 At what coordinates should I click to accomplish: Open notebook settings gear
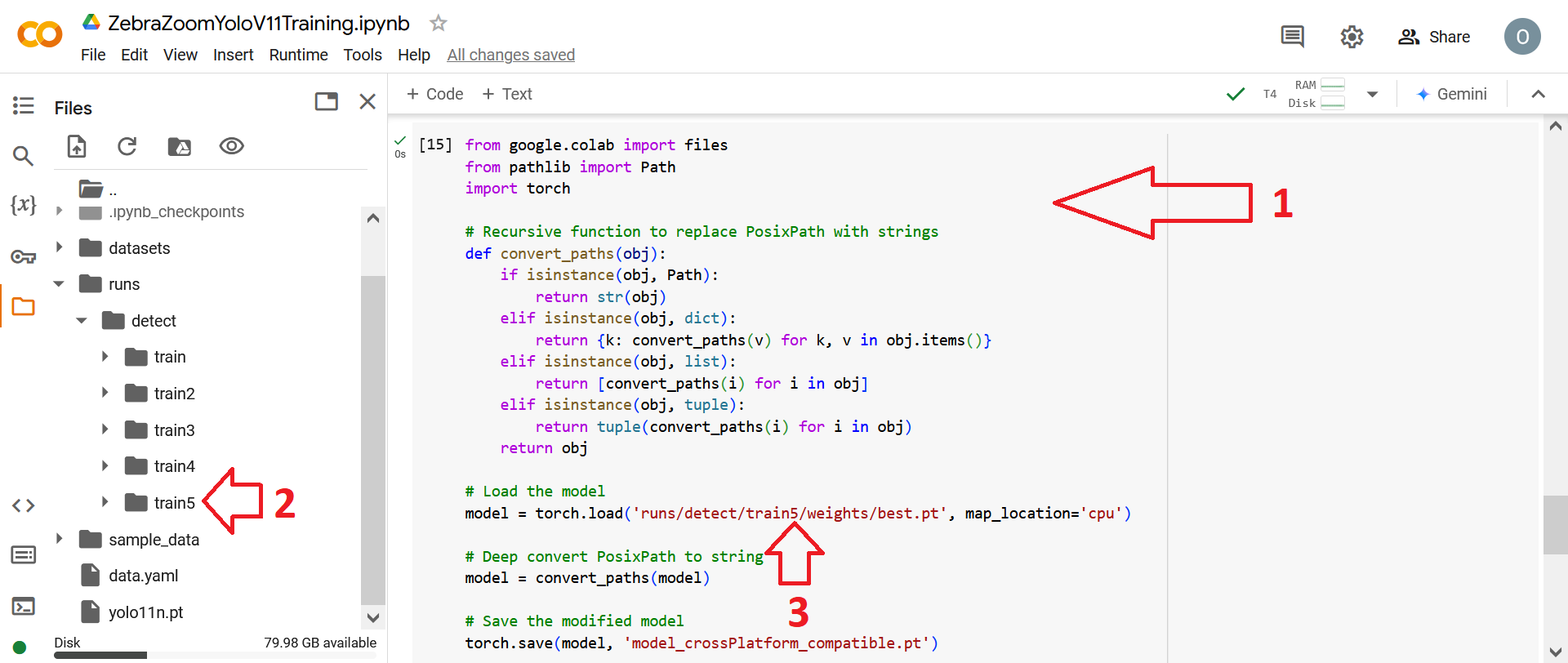pyautogui.click(x=1352, y=37)
